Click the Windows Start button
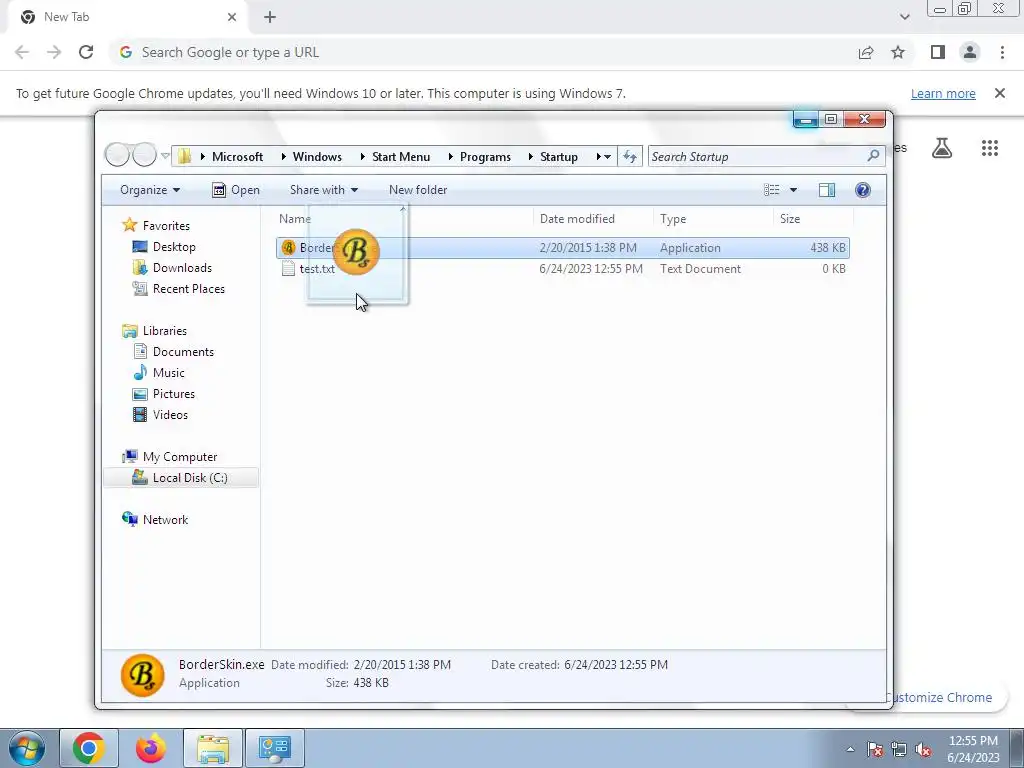 (26, 748)
